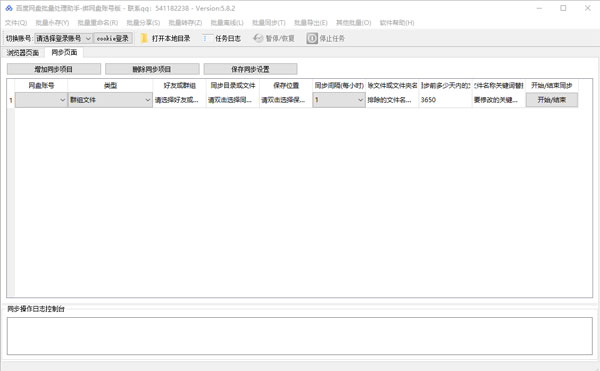The width and height of the screenshot is (600, 371).
Task: Open the 批量转存(Z) menu
Action: [185, 23]
